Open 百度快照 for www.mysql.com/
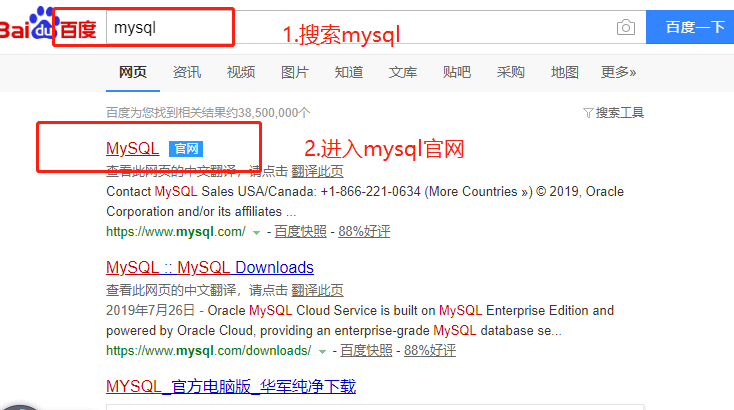Image resolution: width=734 pixels, height=410 pixels. coord(300,232)
